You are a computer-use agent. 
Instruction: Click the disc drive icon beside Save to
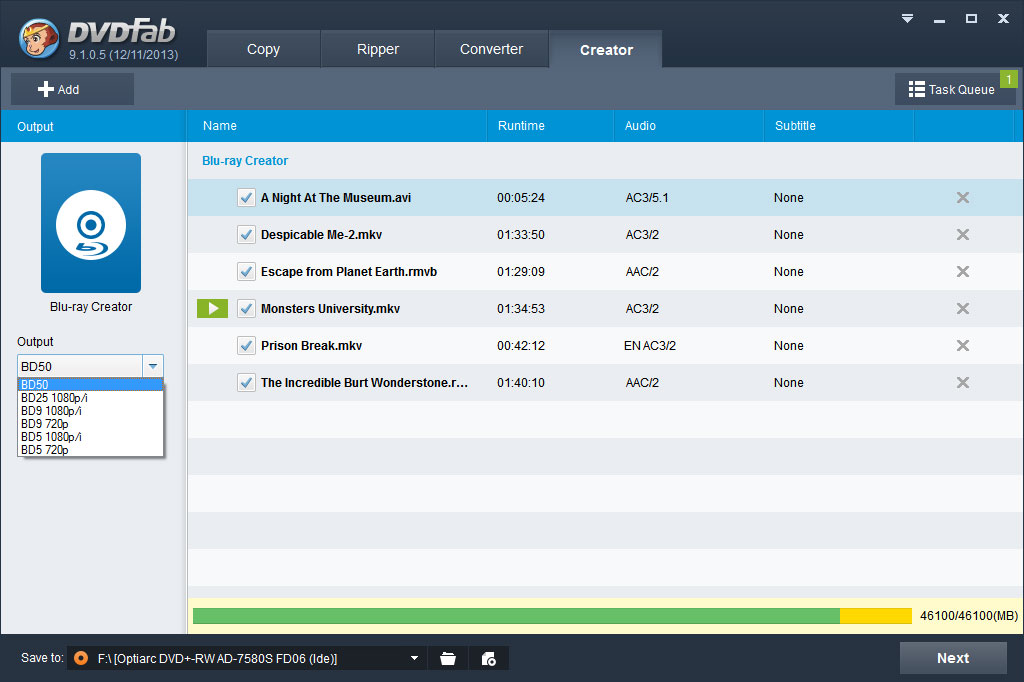coord(81,658)
